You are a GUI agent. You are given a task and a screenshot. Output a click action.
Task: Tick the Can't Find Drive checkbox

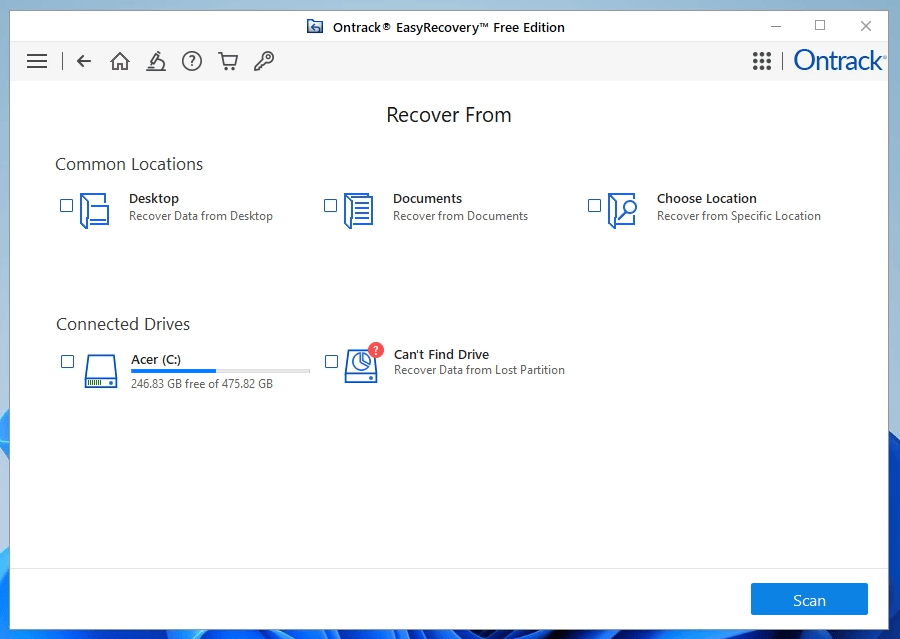(x=331, y=361)
